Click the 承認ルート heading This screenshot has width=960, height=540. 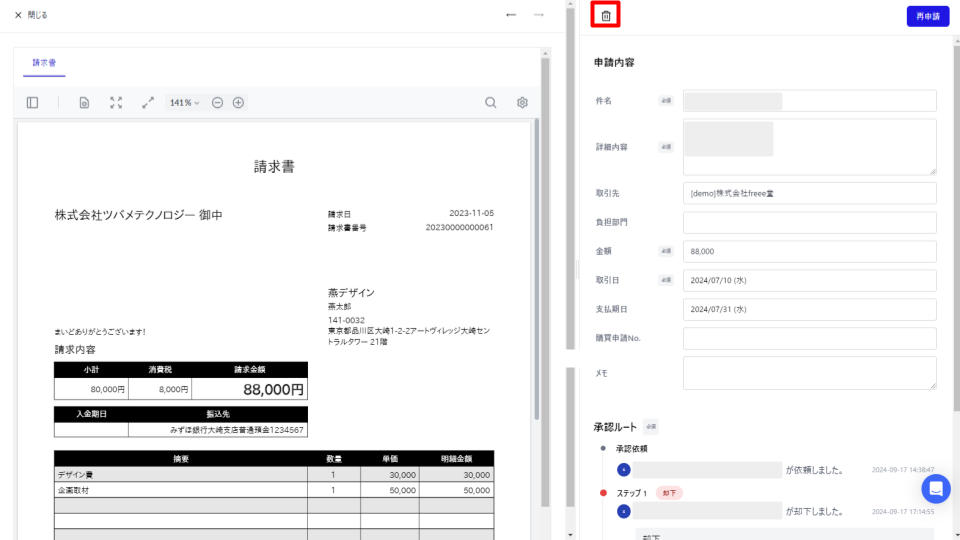click(615, 427)
